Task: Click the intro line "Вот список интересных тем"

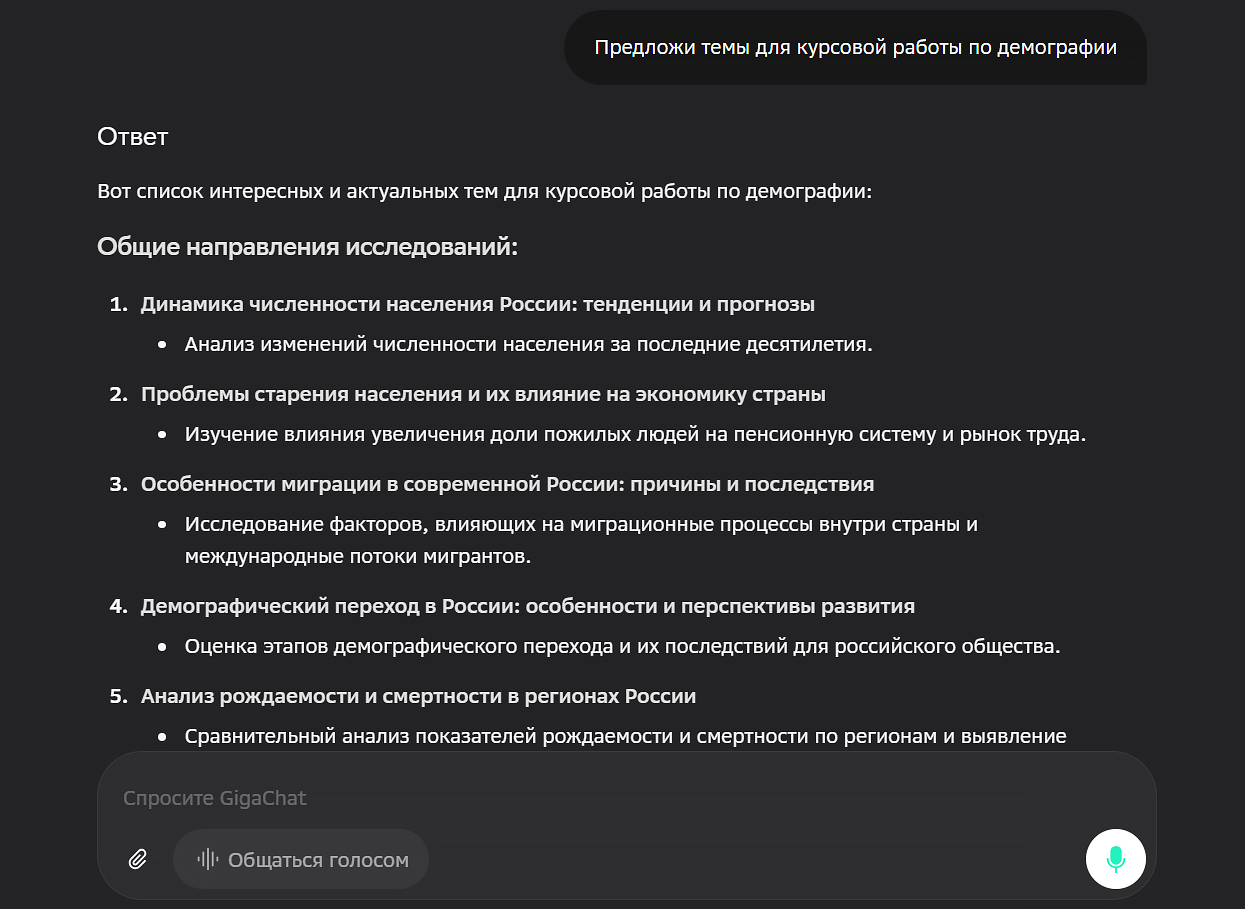Action: click(x=485, y=191)
